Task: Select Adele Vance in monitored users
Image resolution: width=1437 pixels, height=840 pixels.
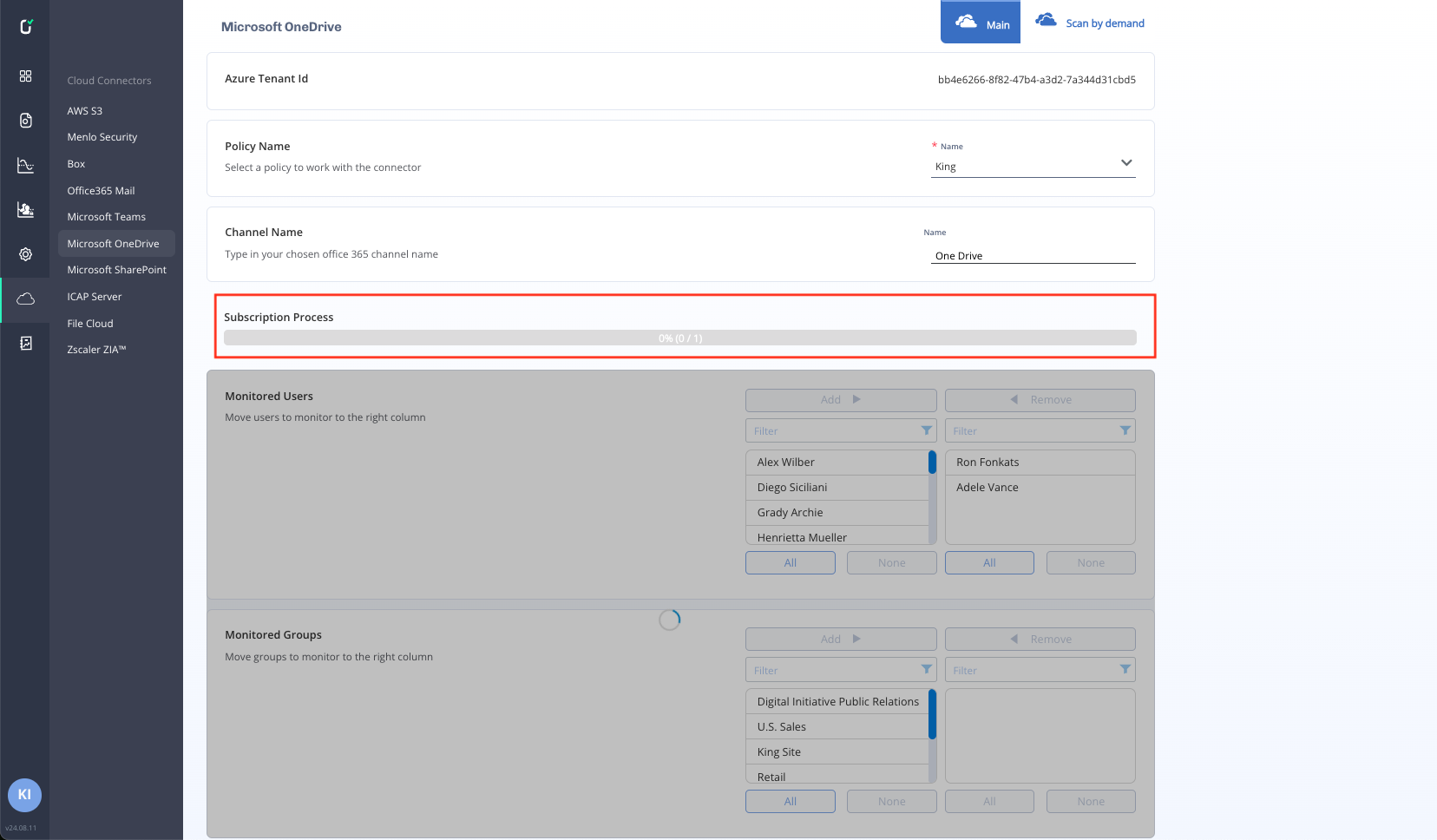Action: tap(1040, 488)
